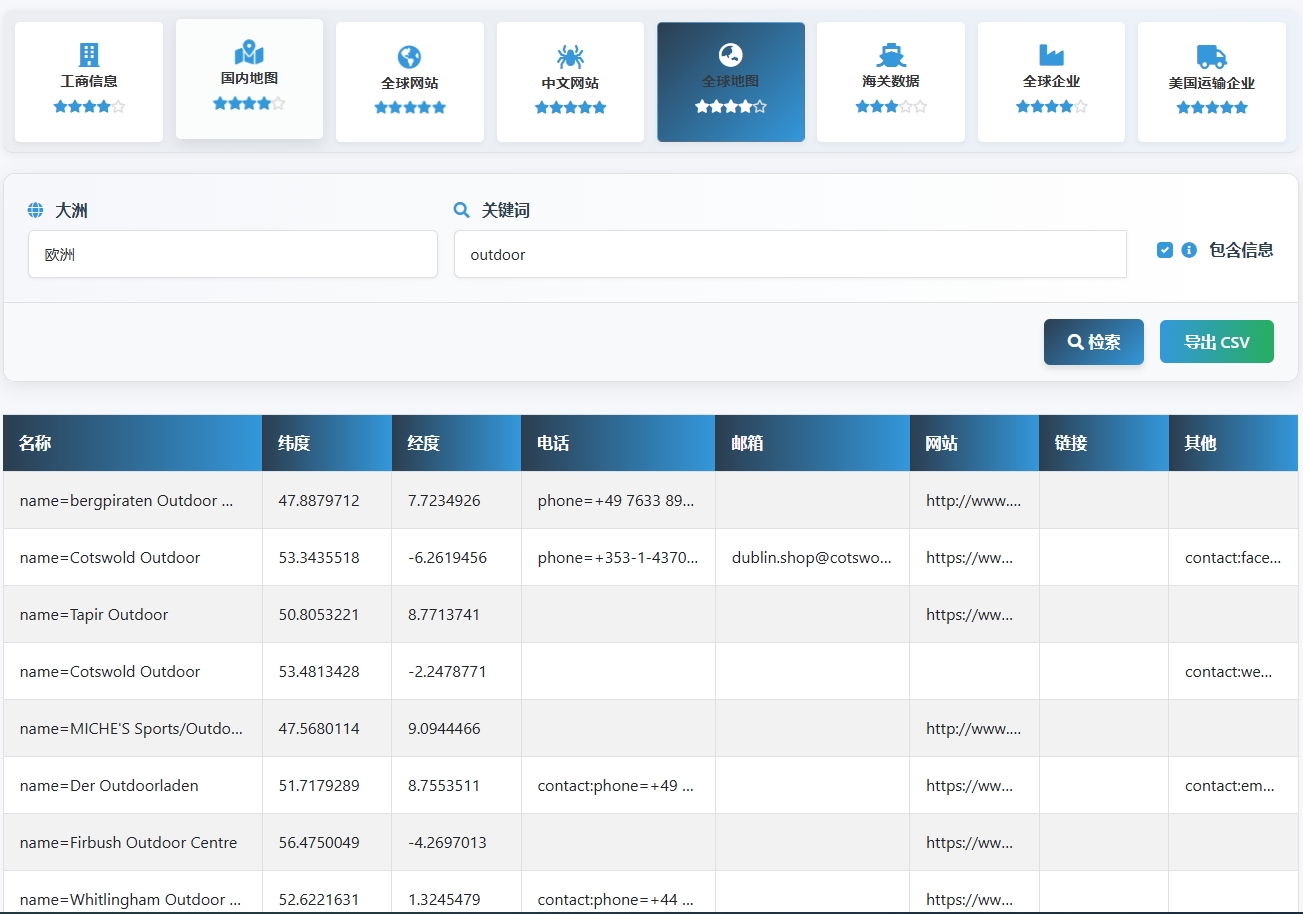Screen dimensions: 1303x914
Task: Click the ship icon for 海关数据
Action: point(891,55)
